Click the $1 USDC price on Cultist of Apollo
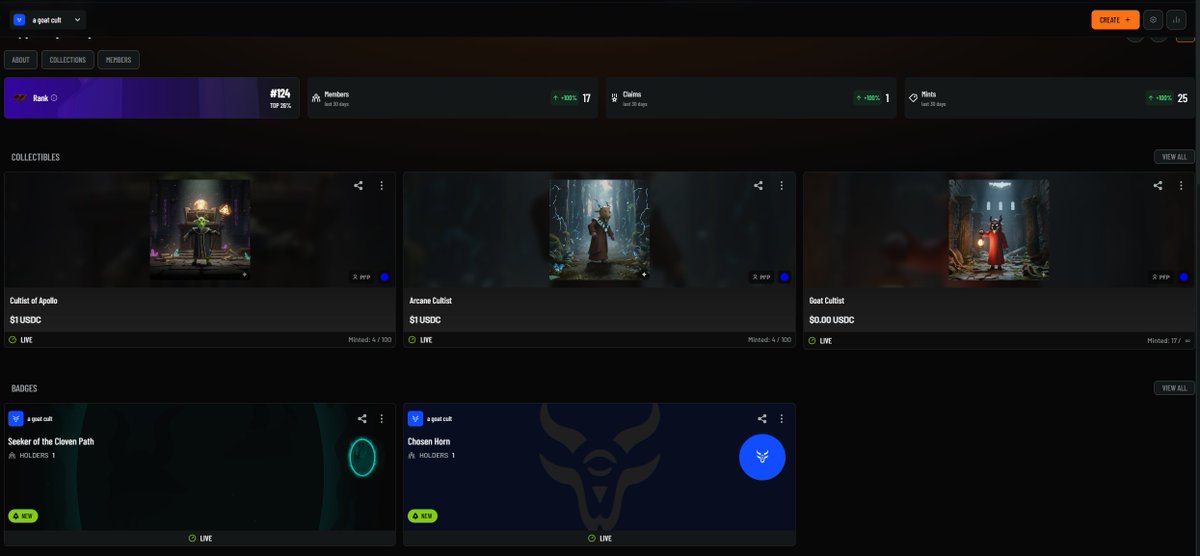The width and height of the screenshot is (1200, 556). click(25, 320)
